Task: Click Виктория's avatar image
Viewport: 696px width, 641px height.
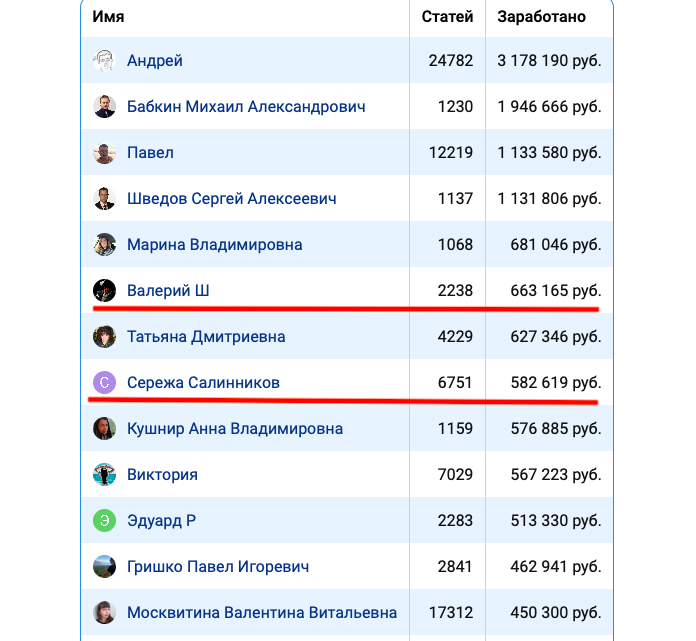Action: click(104, 475)
